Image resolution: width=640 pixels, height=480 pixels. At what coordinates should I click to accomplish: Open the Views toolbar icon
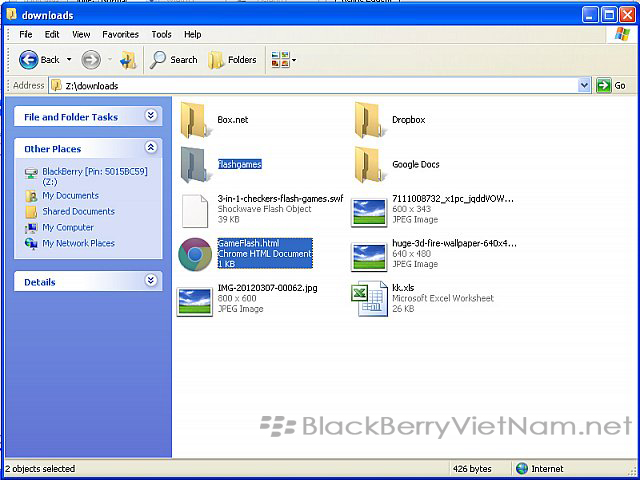point(280,60)
